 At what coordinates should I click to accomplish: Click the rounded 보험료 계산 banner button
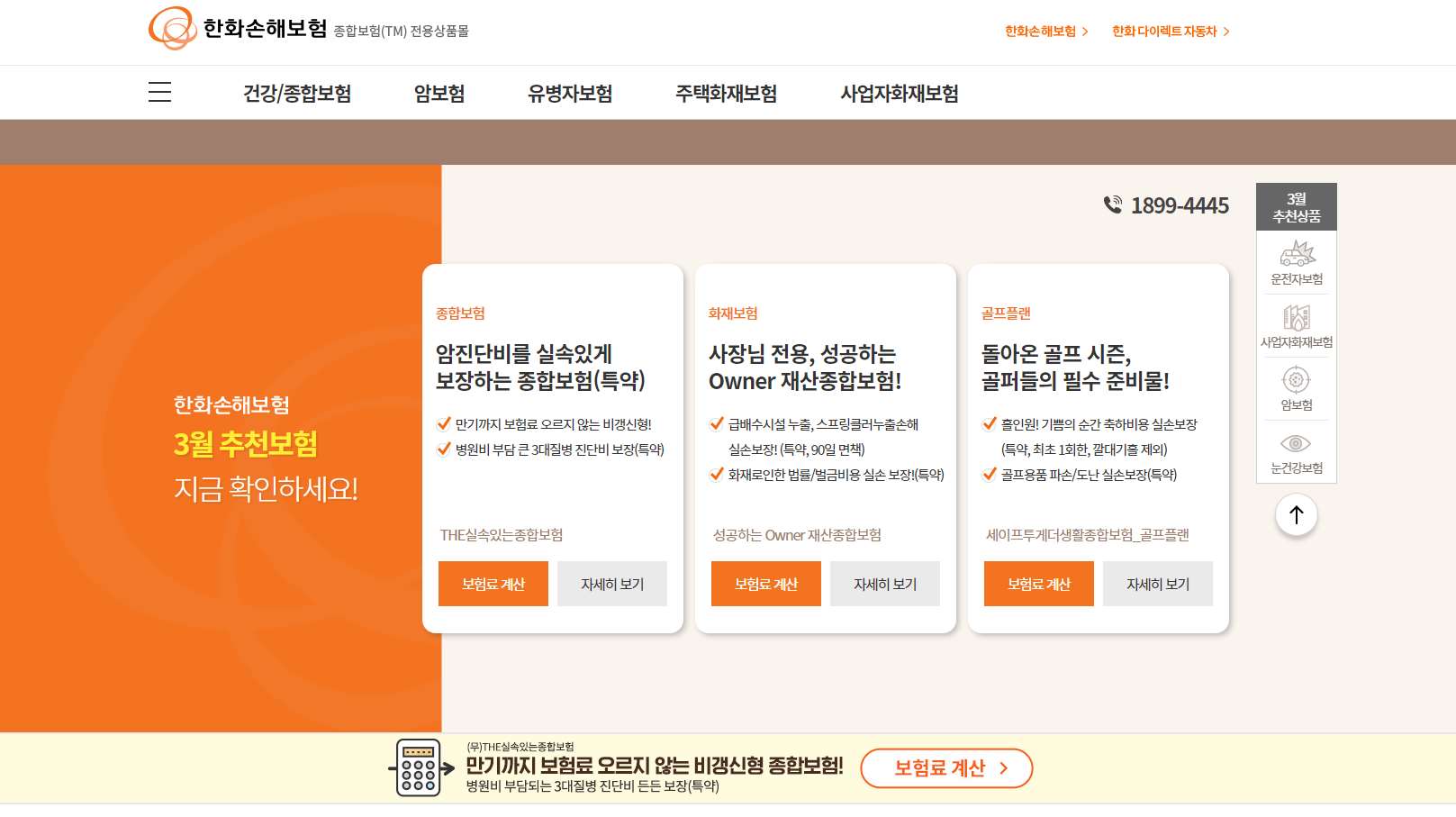946,768
